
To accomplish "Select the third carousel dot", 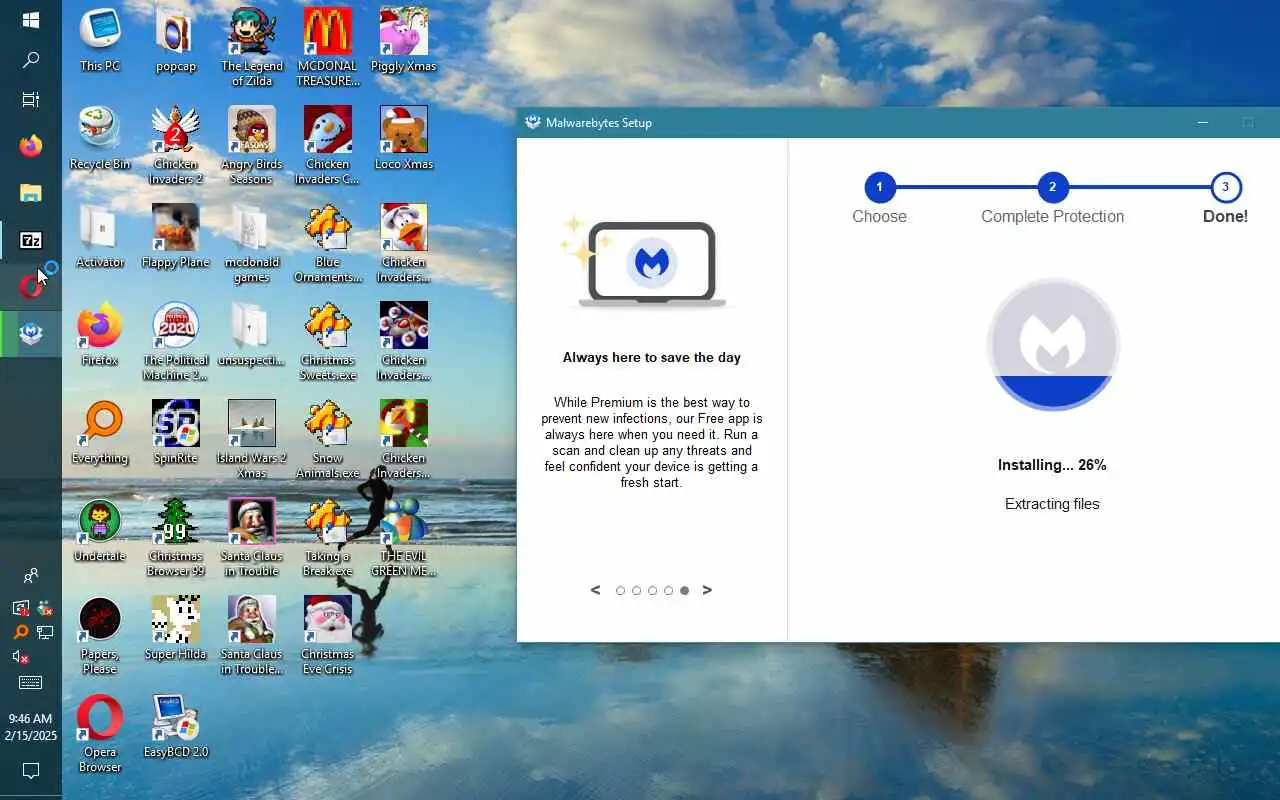I will [652, 591].
